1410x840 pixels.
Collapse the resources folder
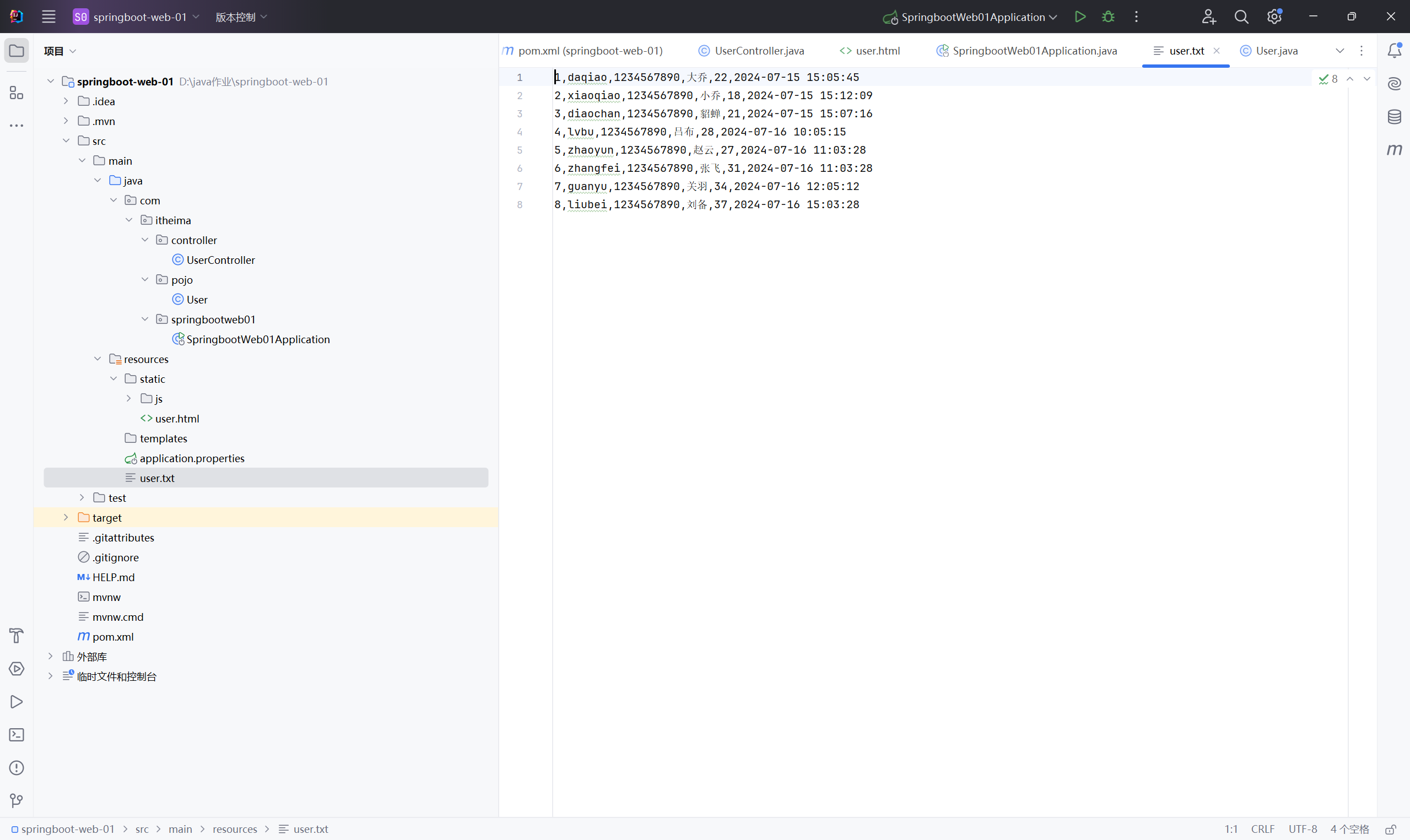tap(98, 359)
